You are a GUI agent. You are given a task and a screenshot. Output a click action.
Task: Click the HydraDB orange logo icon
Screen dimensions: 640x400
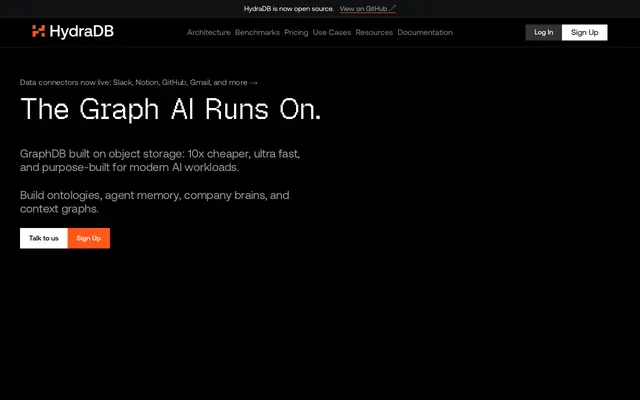(x=38, y=31)
